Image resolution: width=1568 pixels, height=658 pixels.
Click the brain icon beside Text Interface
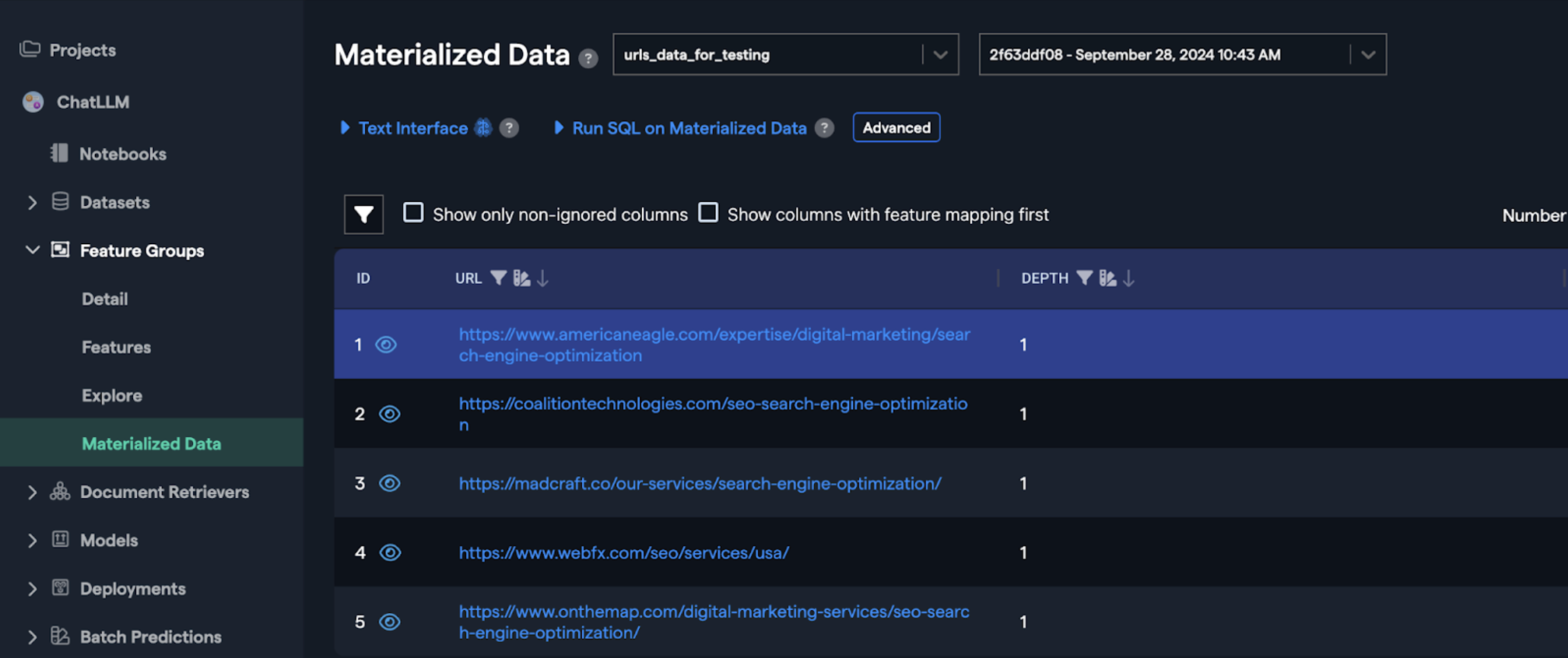coord(482,128)
